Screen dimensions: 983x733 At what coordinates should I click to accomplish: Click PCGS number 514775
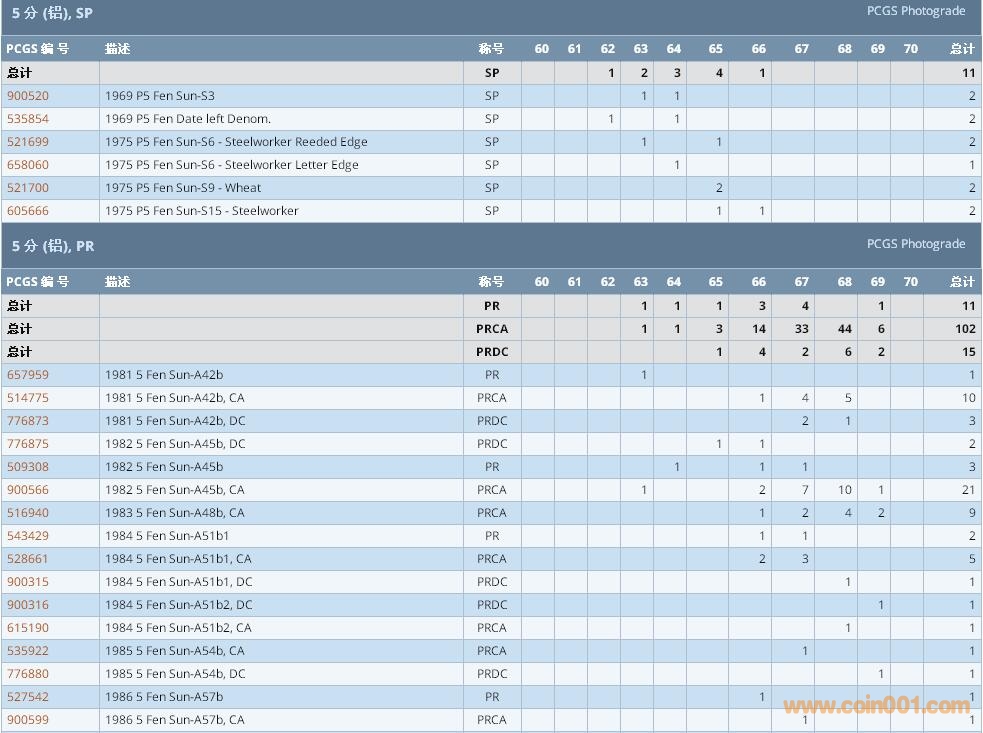tap(28, 398)
